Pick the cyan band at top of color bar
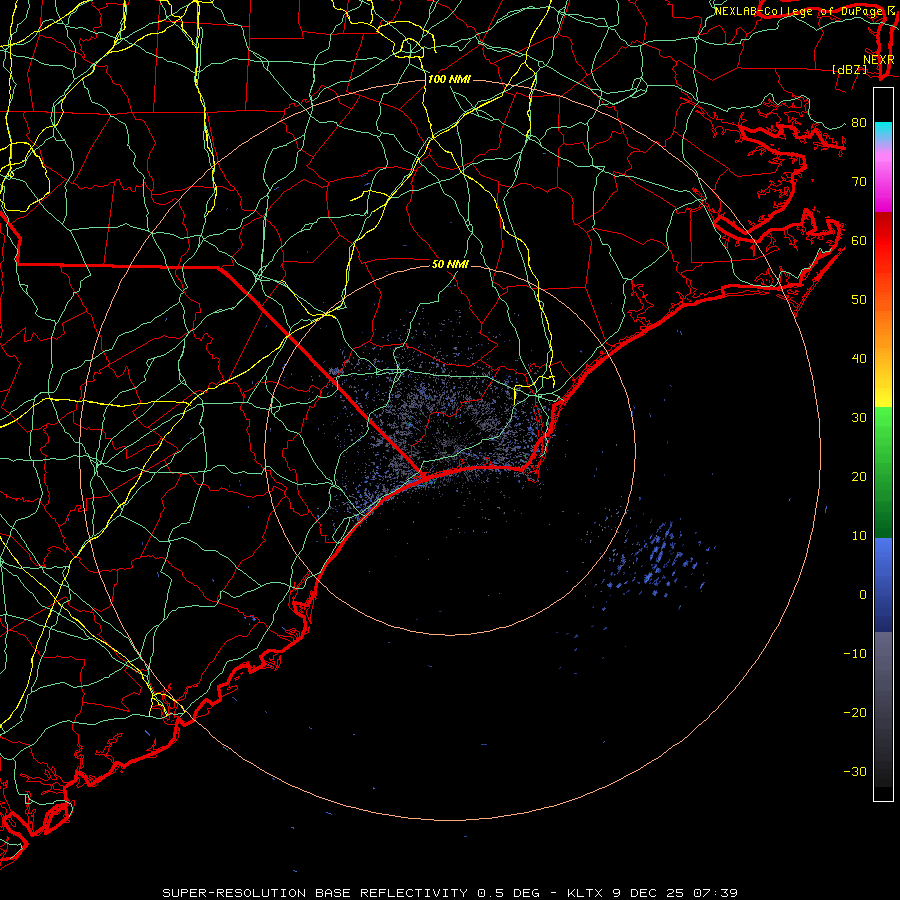Image resolution: width=900 pixels, height=900 pixels. click(883, 131)
